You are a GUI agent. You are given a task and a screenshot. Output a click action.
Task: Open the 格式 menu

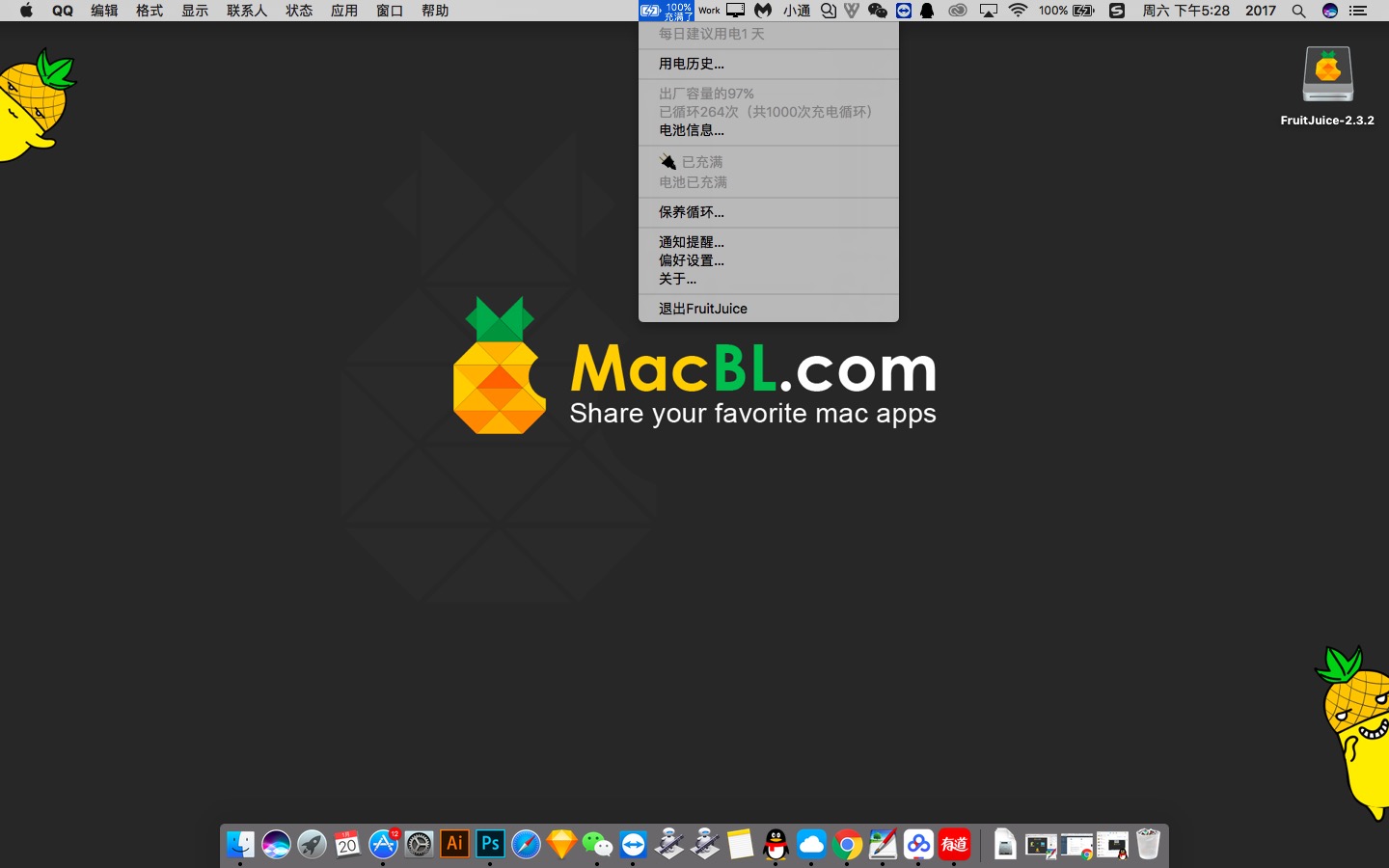coord(150,11)
